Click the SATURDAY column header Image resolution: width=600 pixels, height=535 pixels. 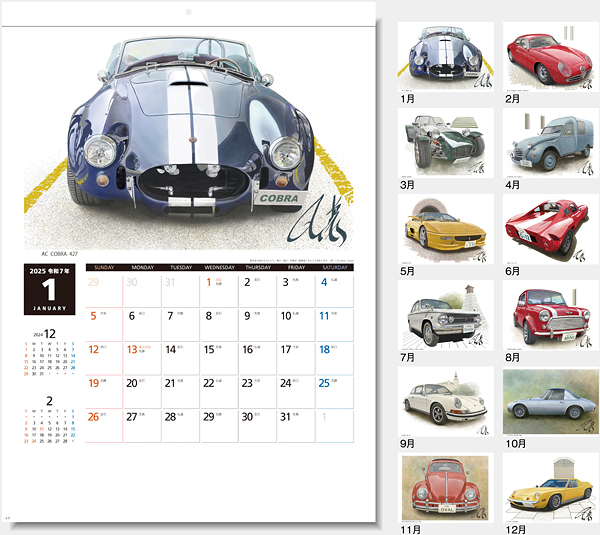[335, 268]
